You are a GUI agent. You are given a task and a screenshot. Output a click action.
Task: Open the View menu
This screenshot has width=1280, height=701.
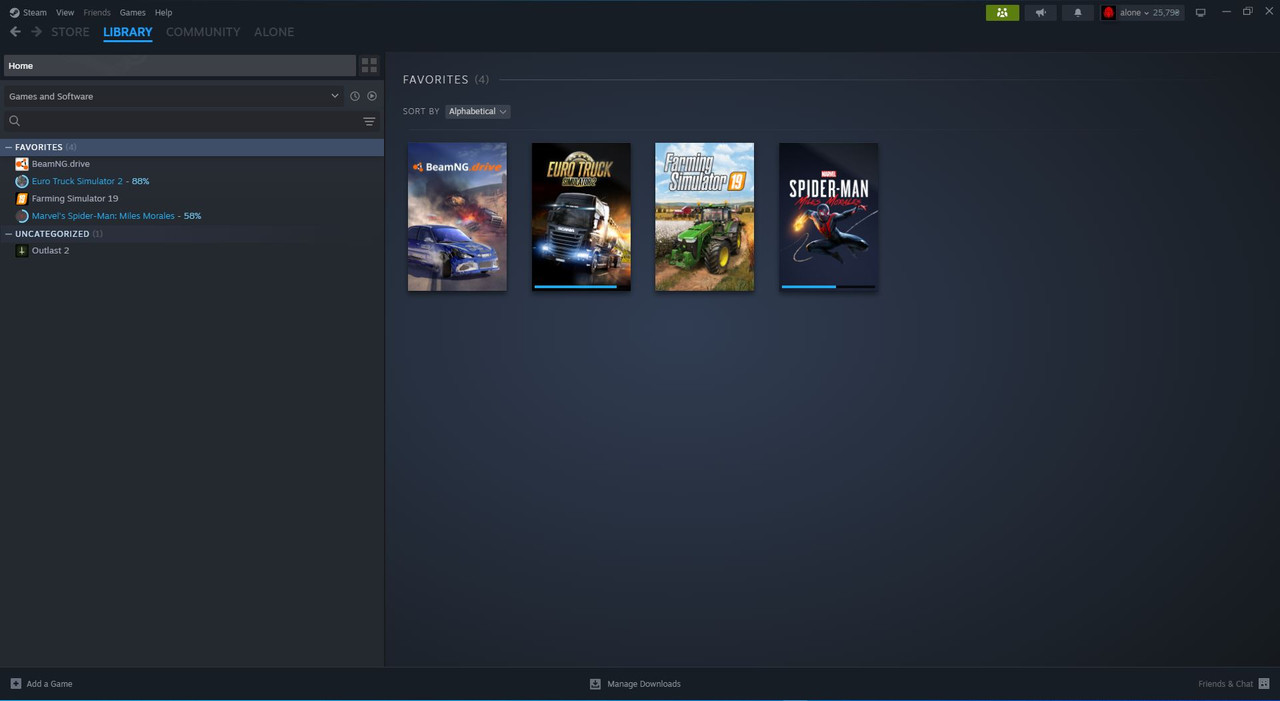click(65, 12)
